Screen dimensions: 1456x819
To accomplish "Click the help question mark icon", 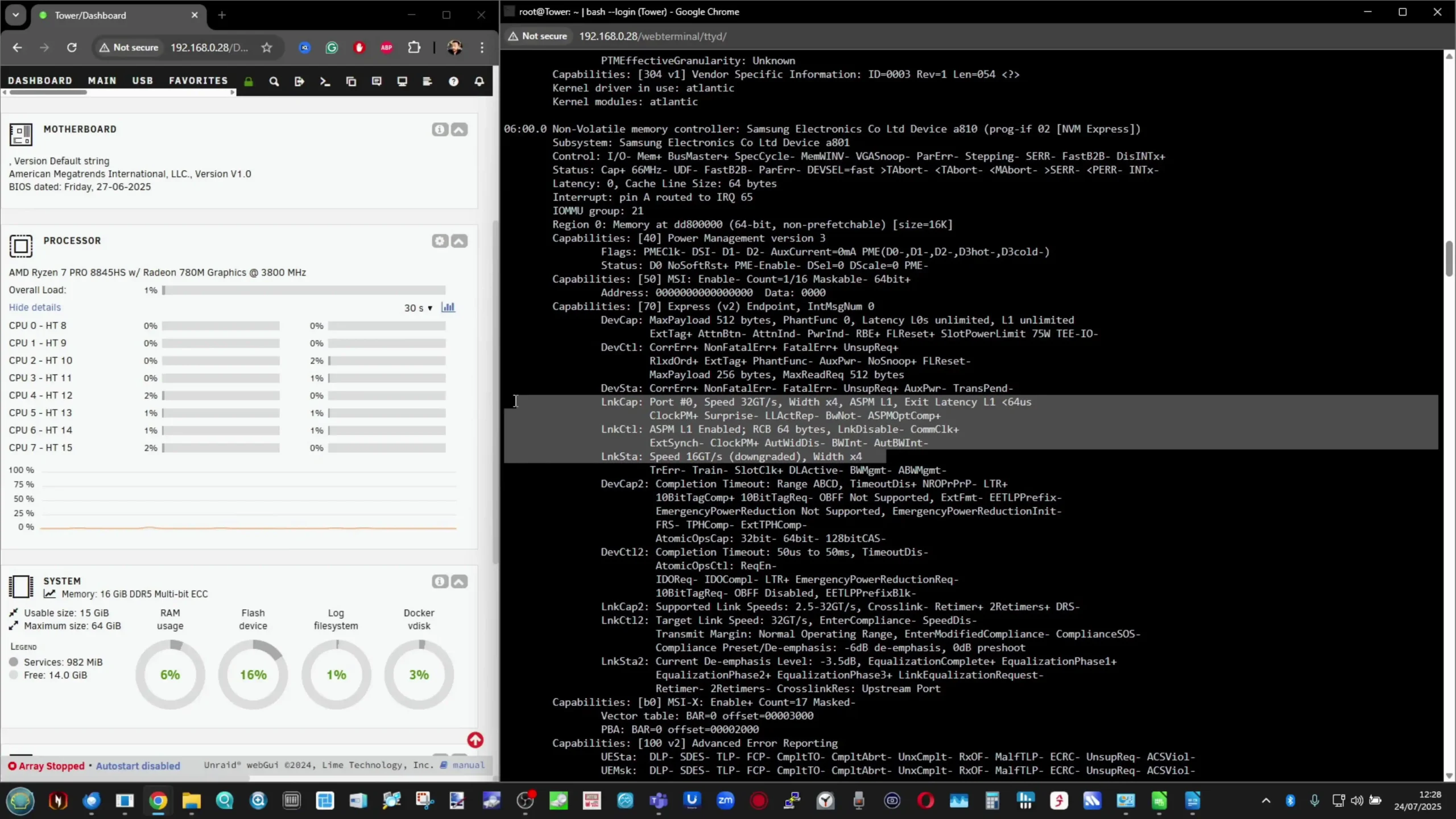I will pos(453,81).
